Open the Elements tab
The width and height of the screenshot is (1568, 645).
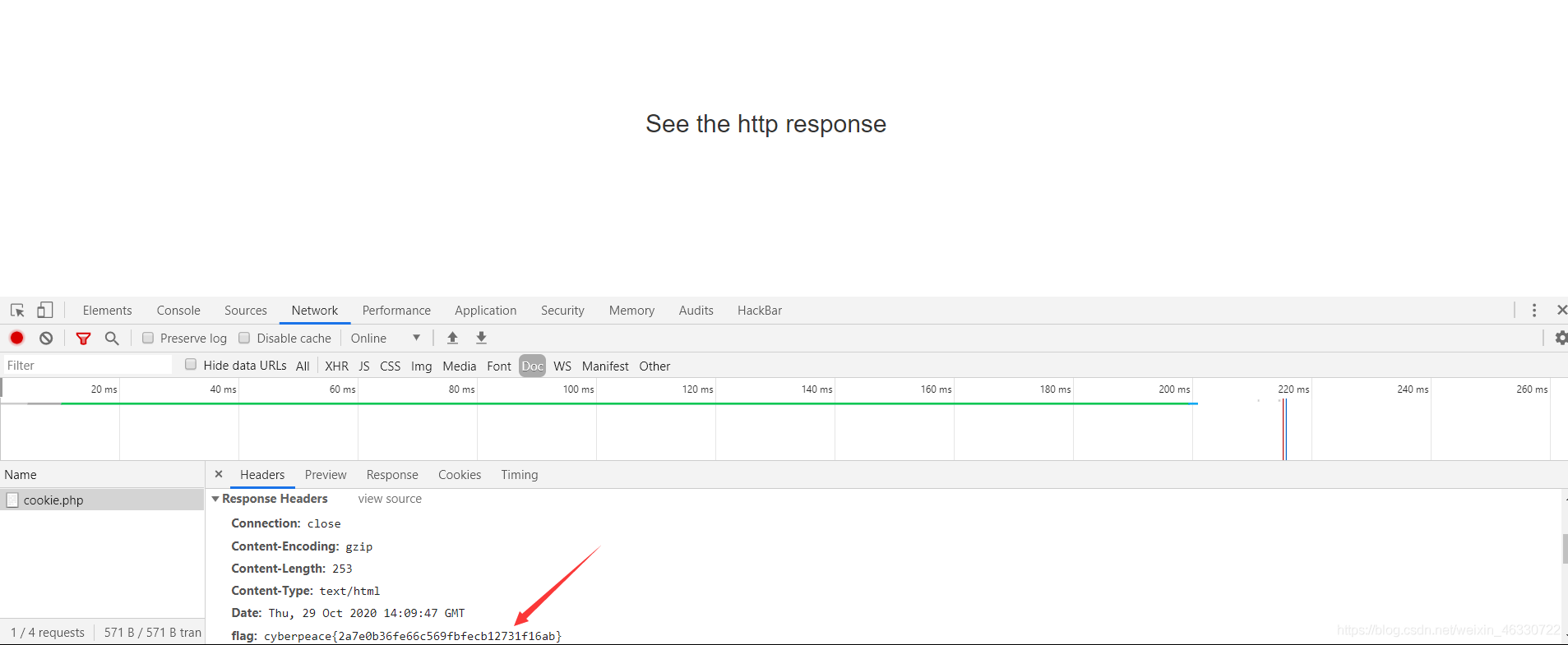pos(107,311)
